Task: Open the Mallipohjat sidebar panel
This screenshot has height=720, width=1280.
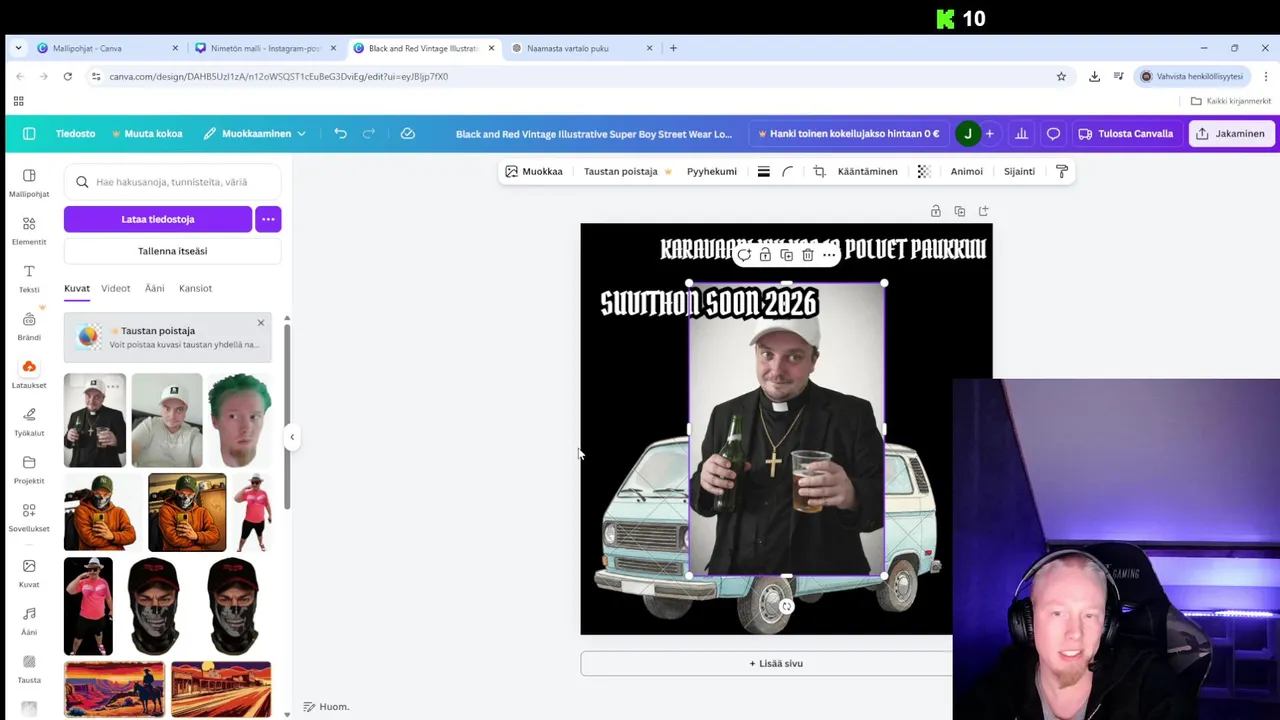Action: coord(29,183)
